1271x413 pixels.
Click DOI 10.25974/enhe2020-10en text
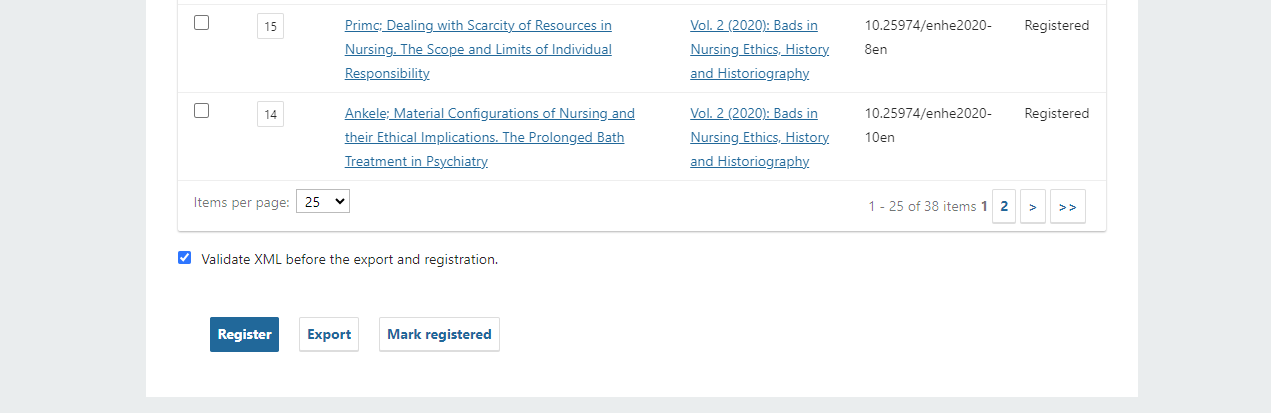[928, 125]
